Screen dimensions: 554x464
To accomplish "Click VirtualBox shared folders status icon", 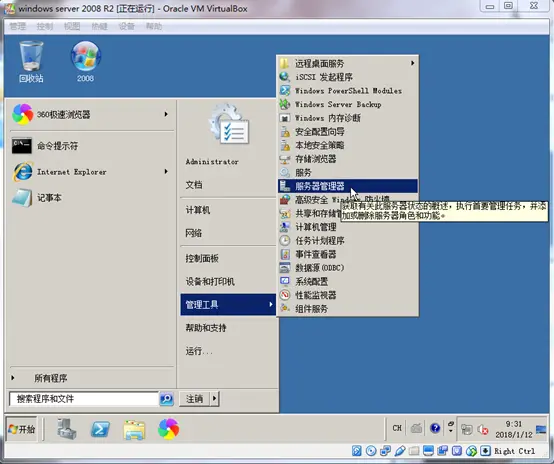I will pos(414,451).
